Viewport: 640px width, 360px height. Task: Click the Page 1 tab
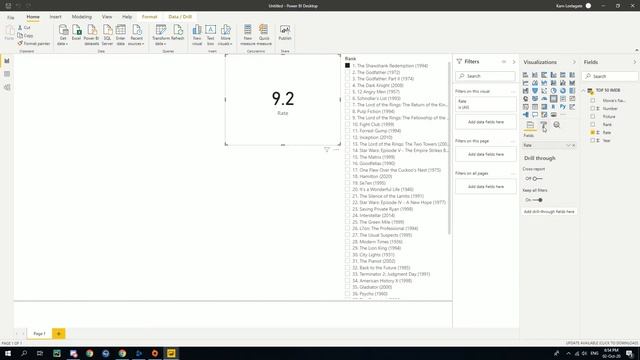[x=39, y=333]
